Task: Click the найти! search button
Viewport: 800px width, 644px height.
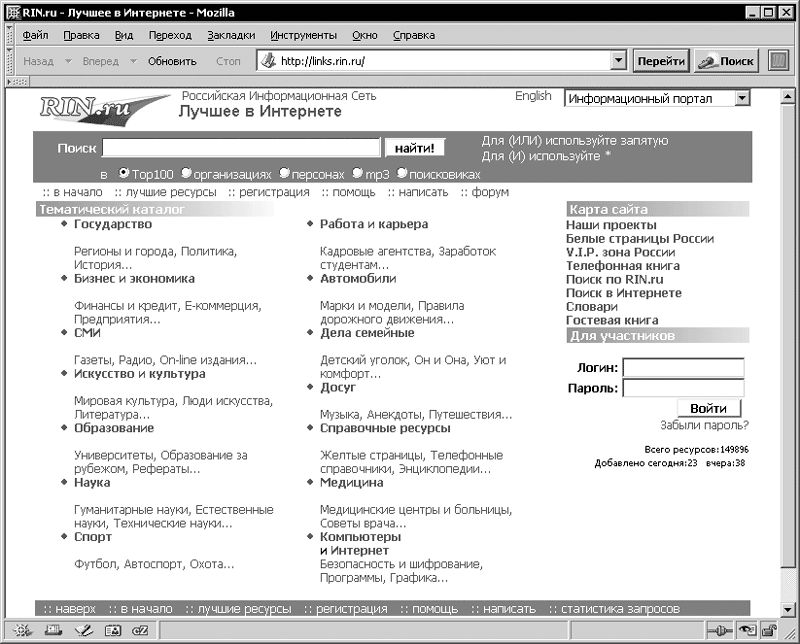Action: pyautogui.click(x=414, y=148)
